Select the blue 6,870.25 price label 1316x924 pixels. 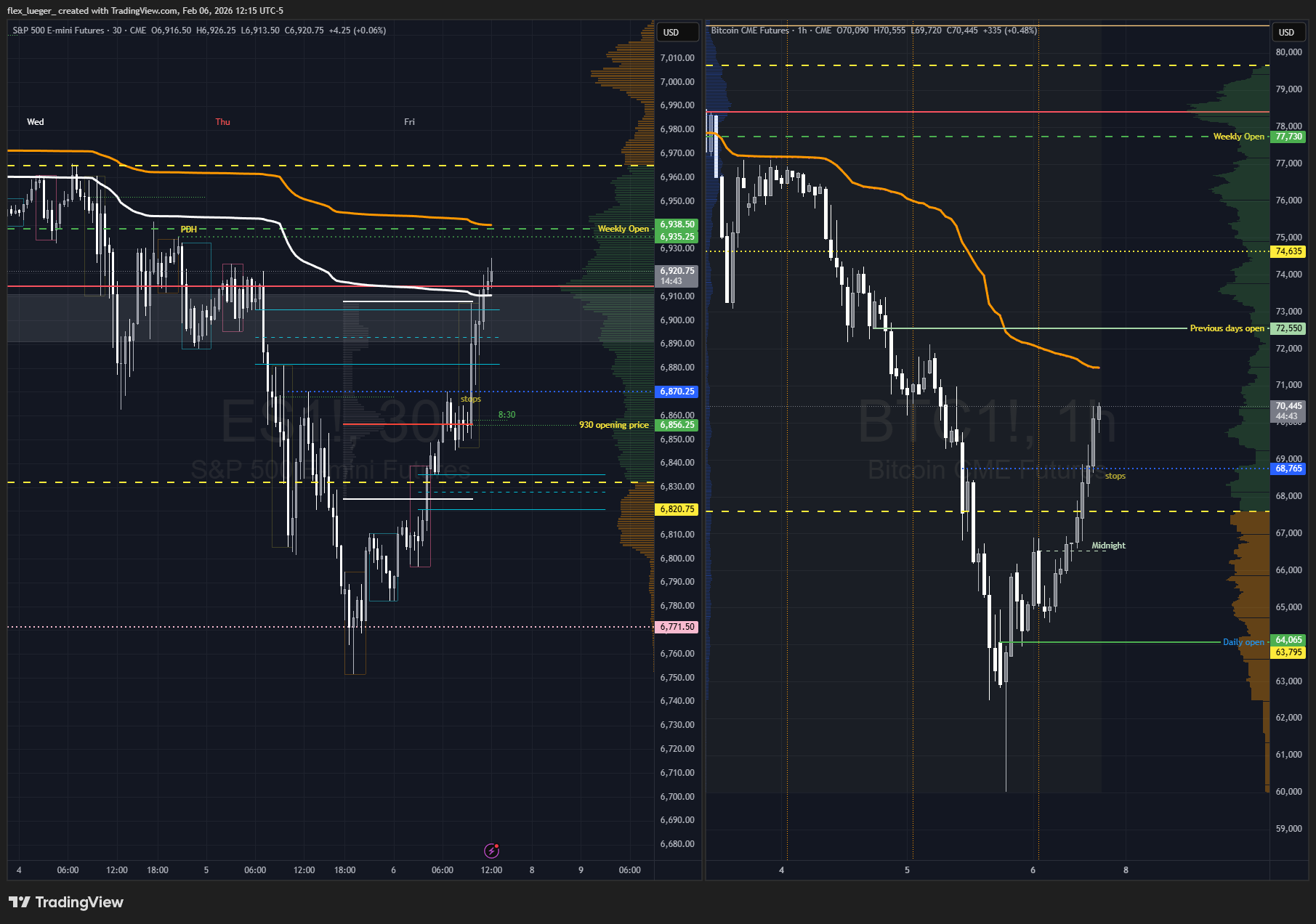click(677, 392)
